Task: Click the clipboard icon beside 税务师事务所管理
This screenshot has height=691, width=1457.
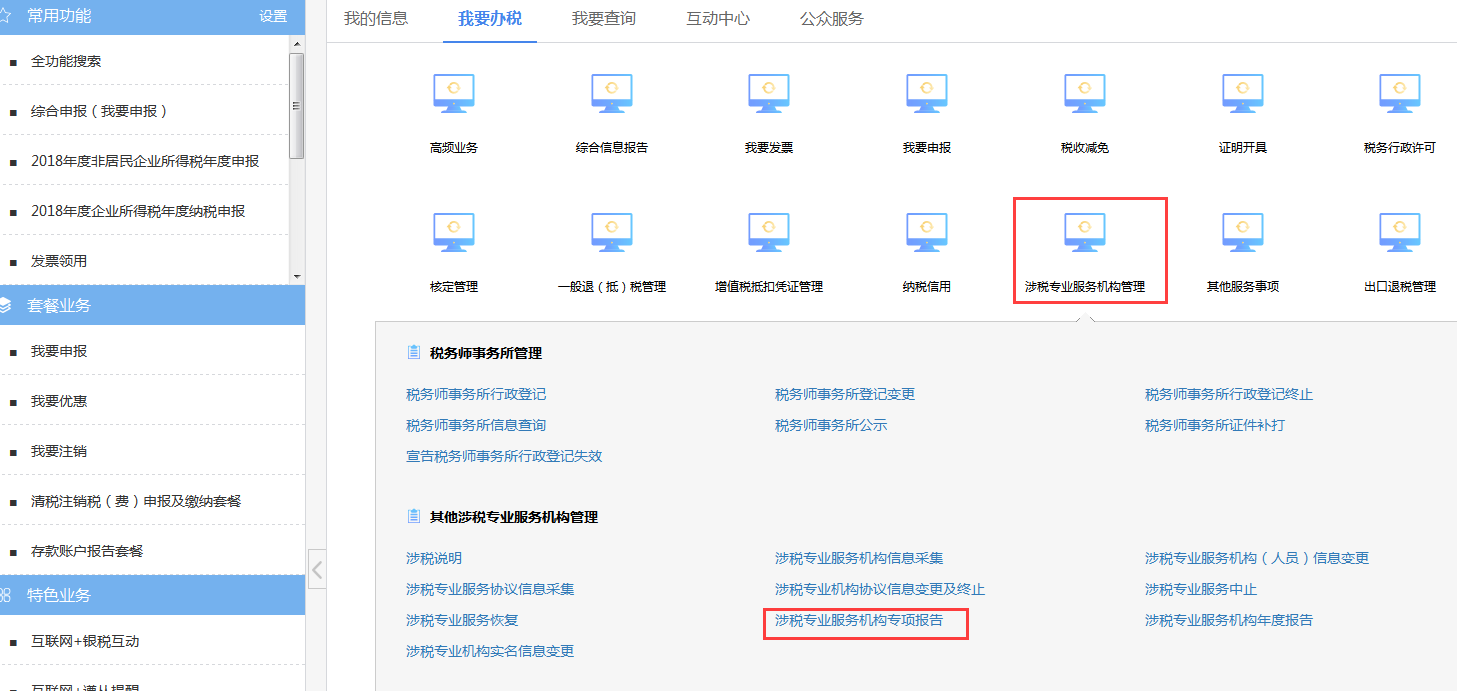Action: point(413,352)
